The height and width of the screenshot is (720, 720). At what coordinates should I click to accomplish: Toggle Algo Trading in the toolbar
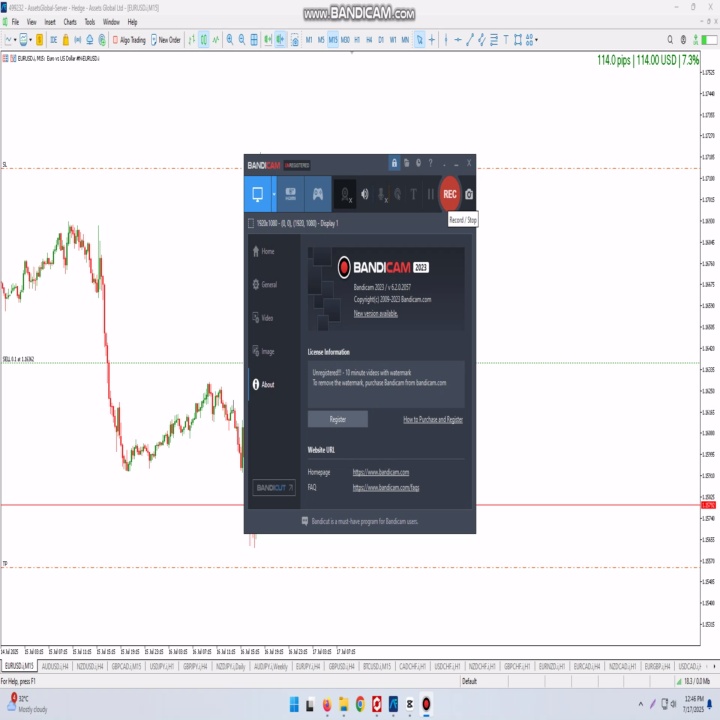[129, 40]
